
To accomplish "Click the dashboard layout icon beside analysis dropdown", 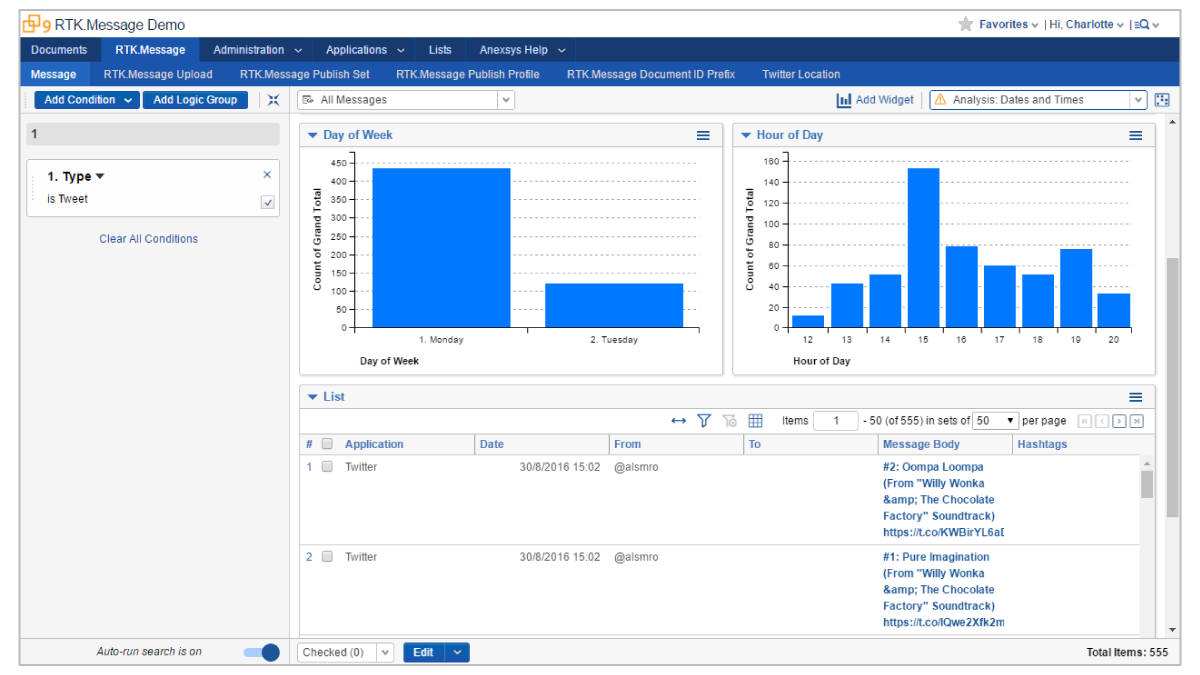I will point(1161,100).
